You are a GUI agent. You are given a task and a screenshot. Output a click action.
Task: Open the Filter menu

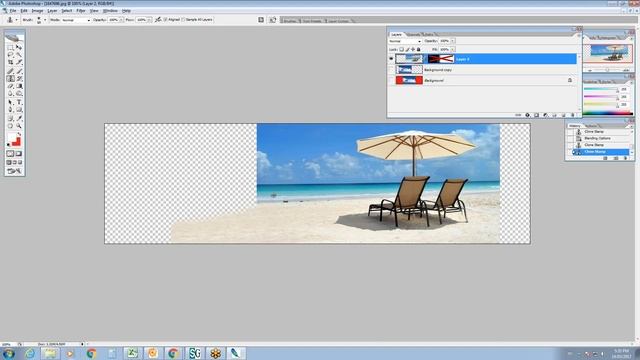click(81, 11)
